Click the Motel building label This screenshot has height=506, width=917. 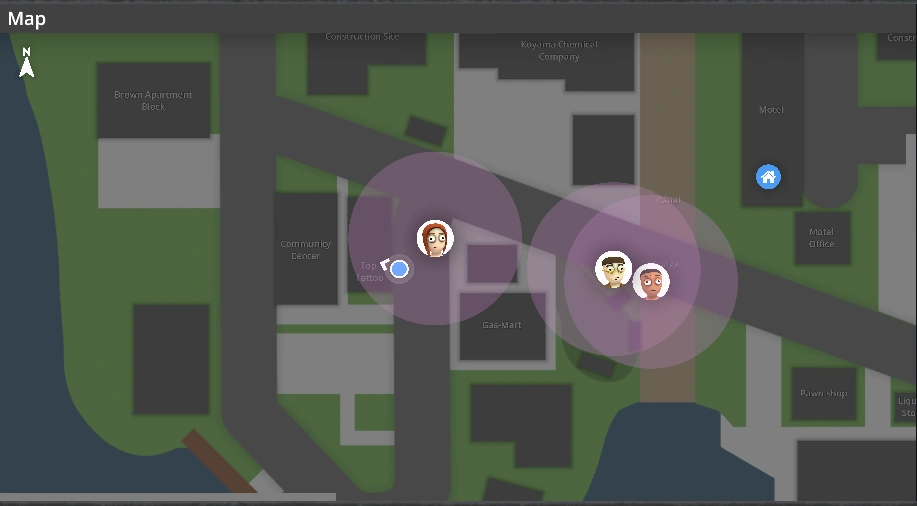click(771, 109)
